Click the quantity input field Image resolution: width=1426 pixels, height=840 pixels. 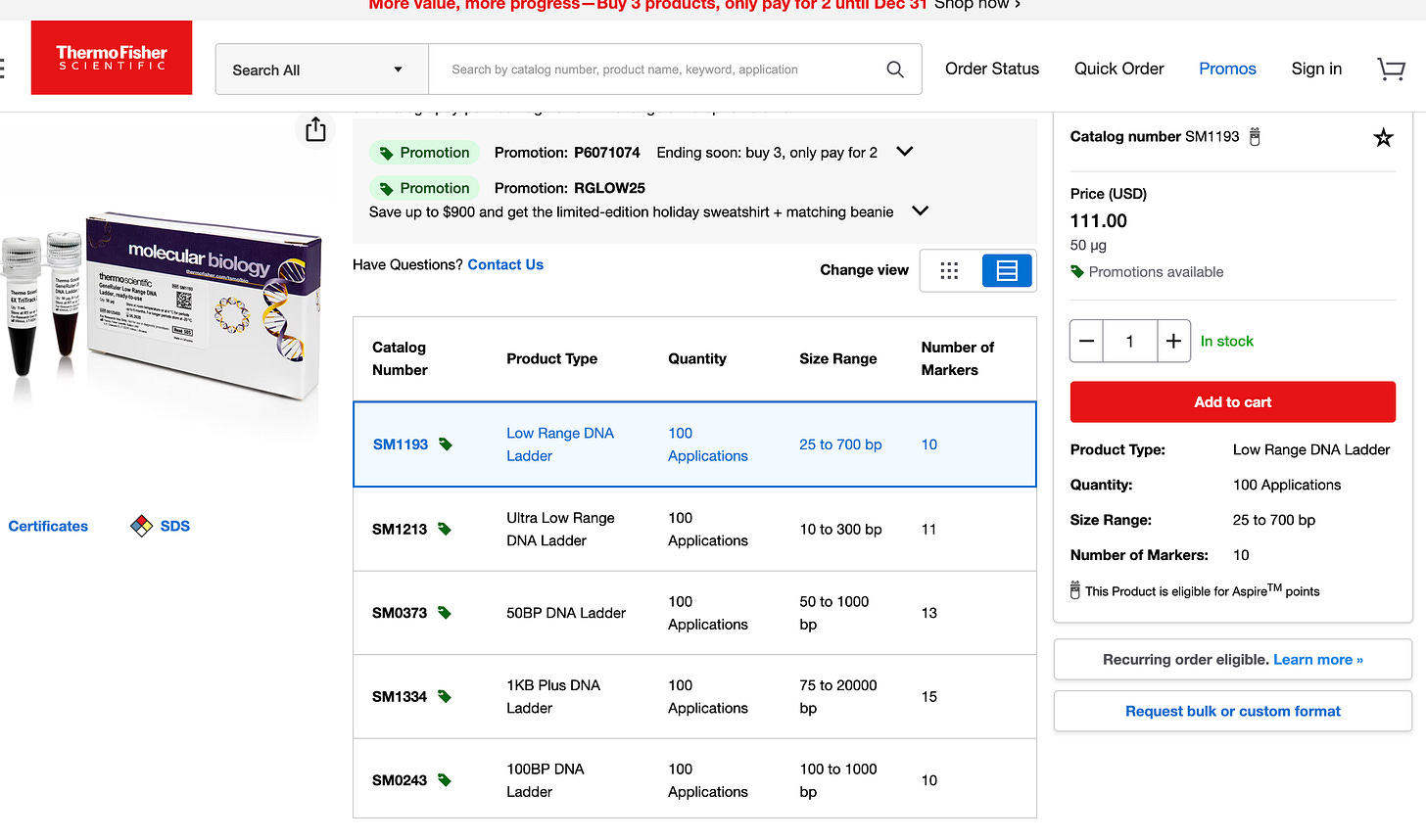tap(1130, 341)
